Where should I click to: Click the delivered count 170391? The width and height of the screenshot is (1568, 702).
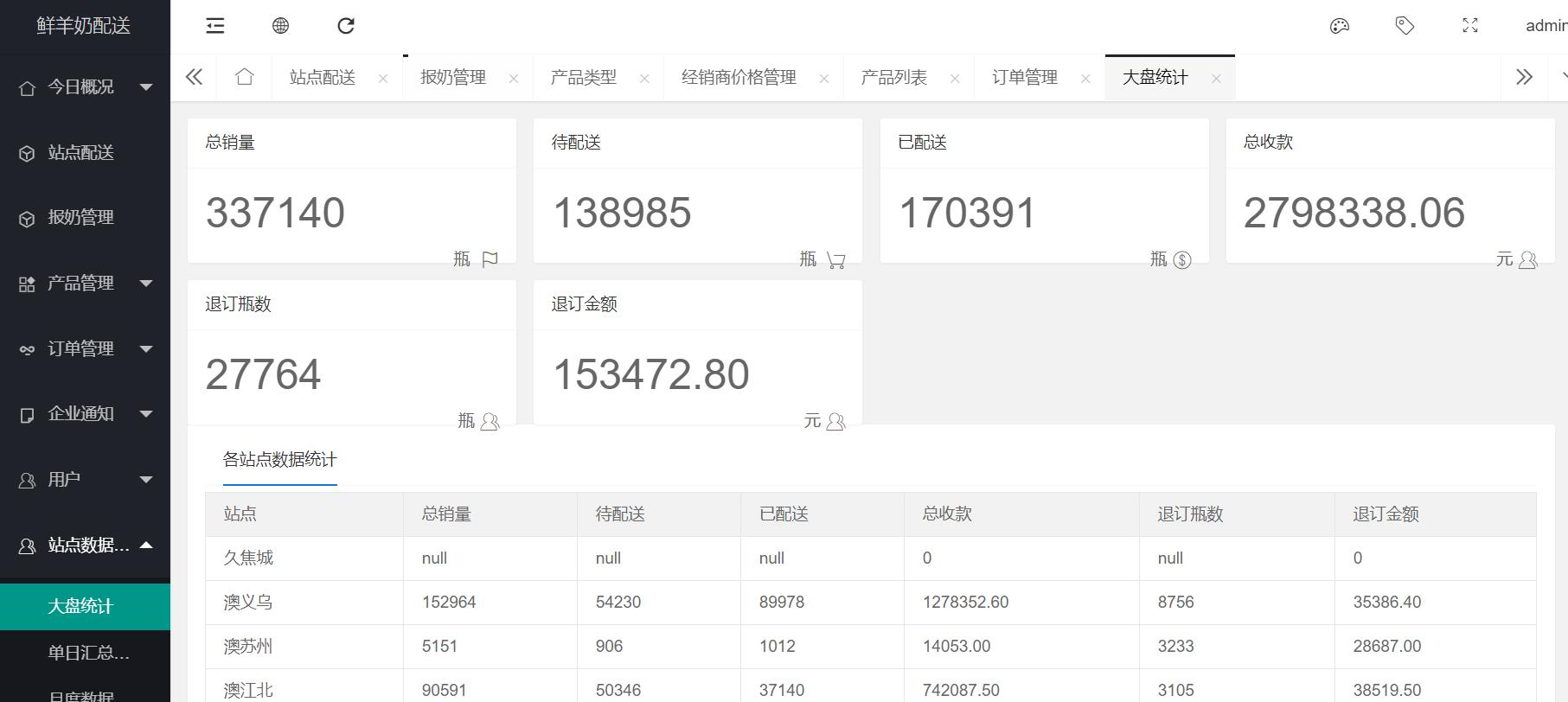click(967, 213)
